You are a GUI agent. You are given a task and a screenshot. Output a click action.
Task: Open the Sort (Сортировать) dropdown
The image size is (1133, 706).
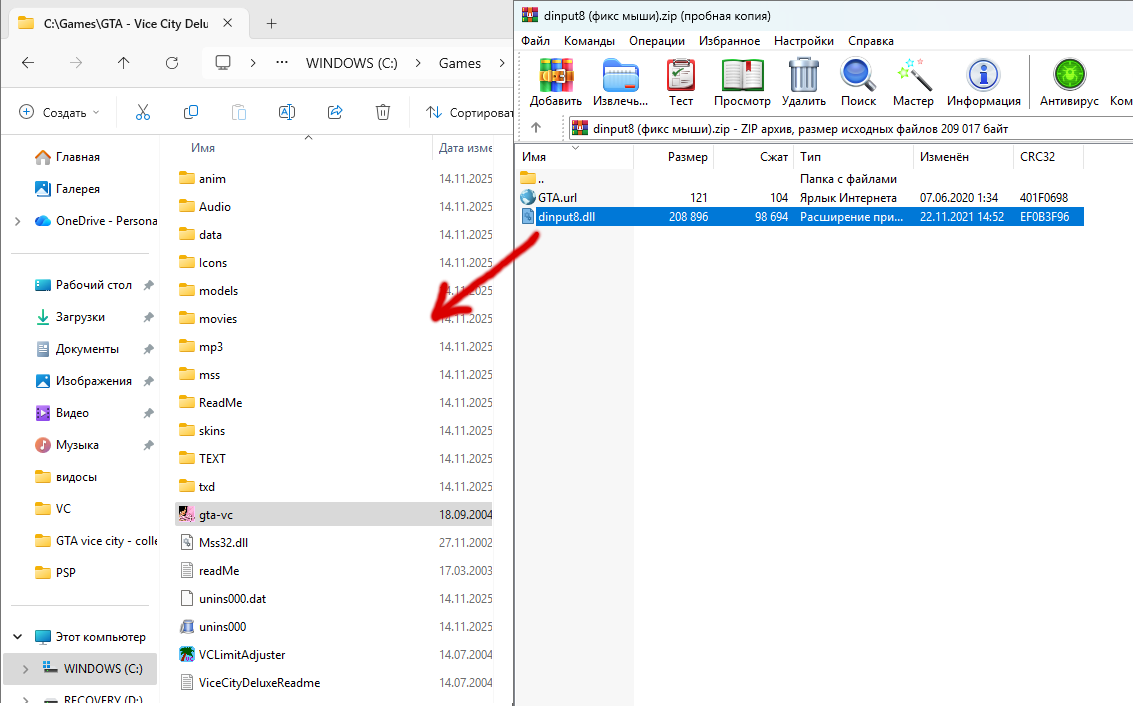[x=471, y=112]
